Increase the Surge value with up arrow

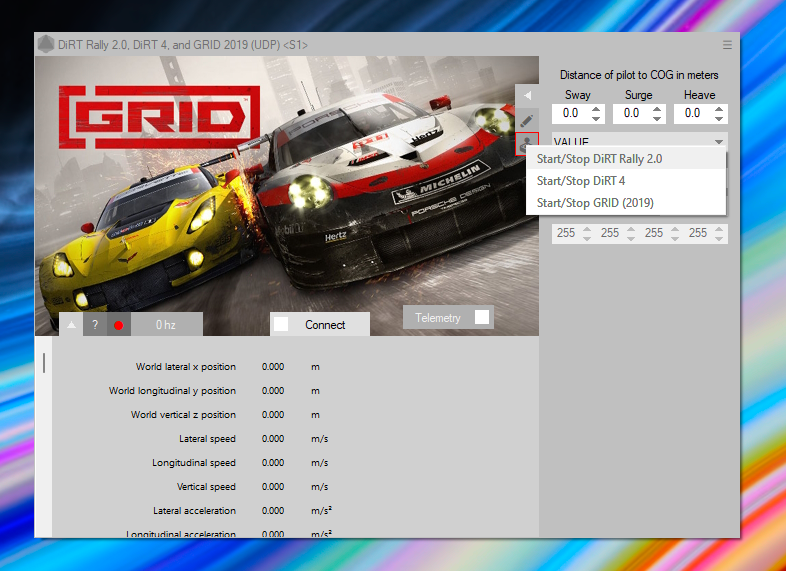click(x=657, y=109)
